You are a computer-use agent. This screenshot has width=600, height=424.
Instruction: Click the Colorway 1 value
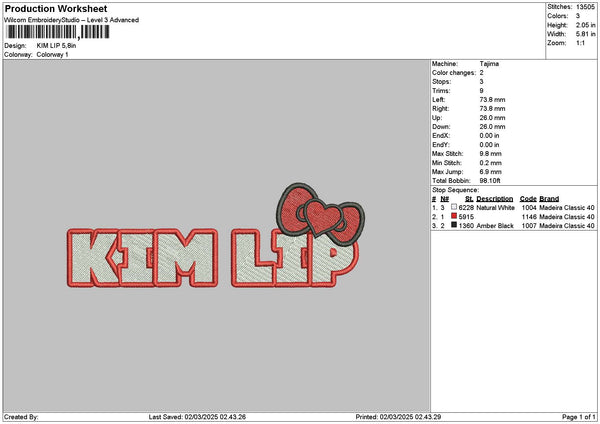[x=52, y=55]
